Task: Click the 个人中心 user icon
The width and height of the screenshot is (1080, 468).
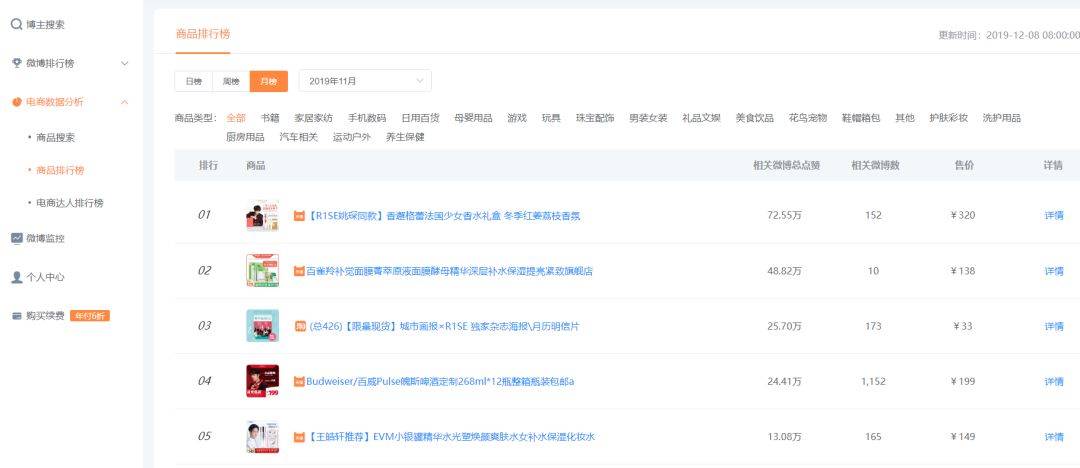Action: coord(16,277)
